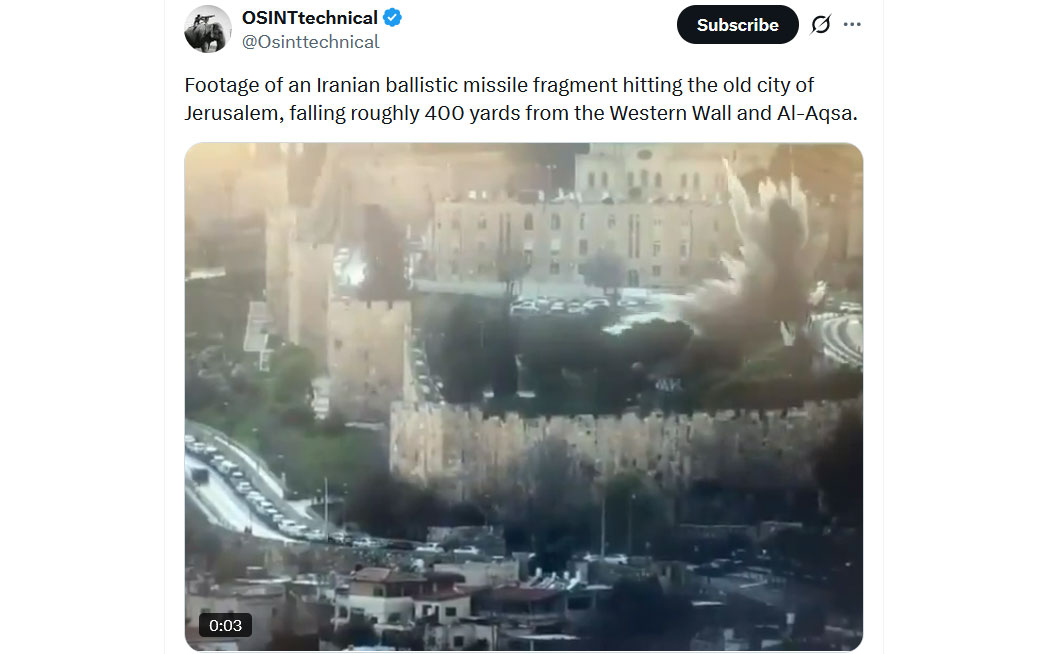Visit the @Osinttechnical handle link
This screenshot has height=654, width=1050.
310,42
